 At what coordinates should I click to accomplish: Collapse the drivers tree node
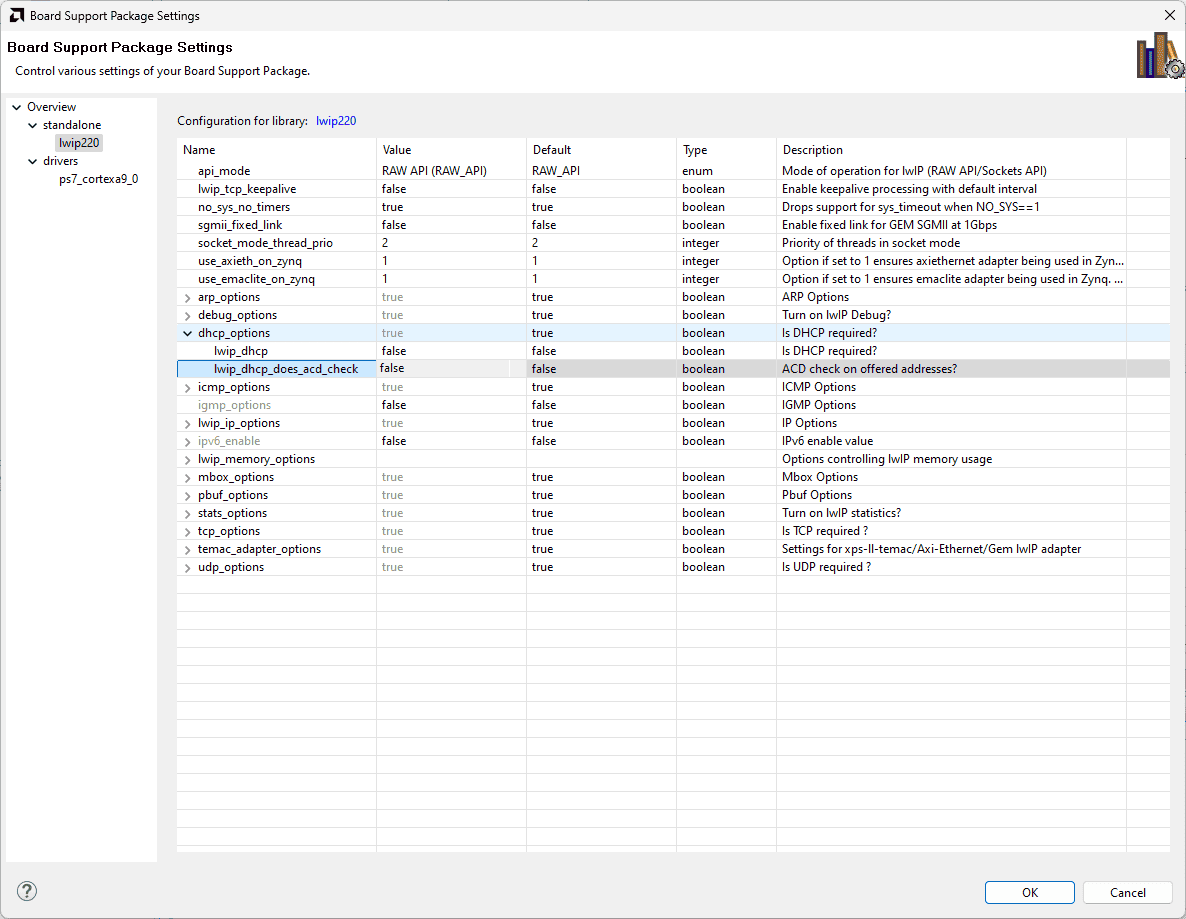tap(32, 161)
